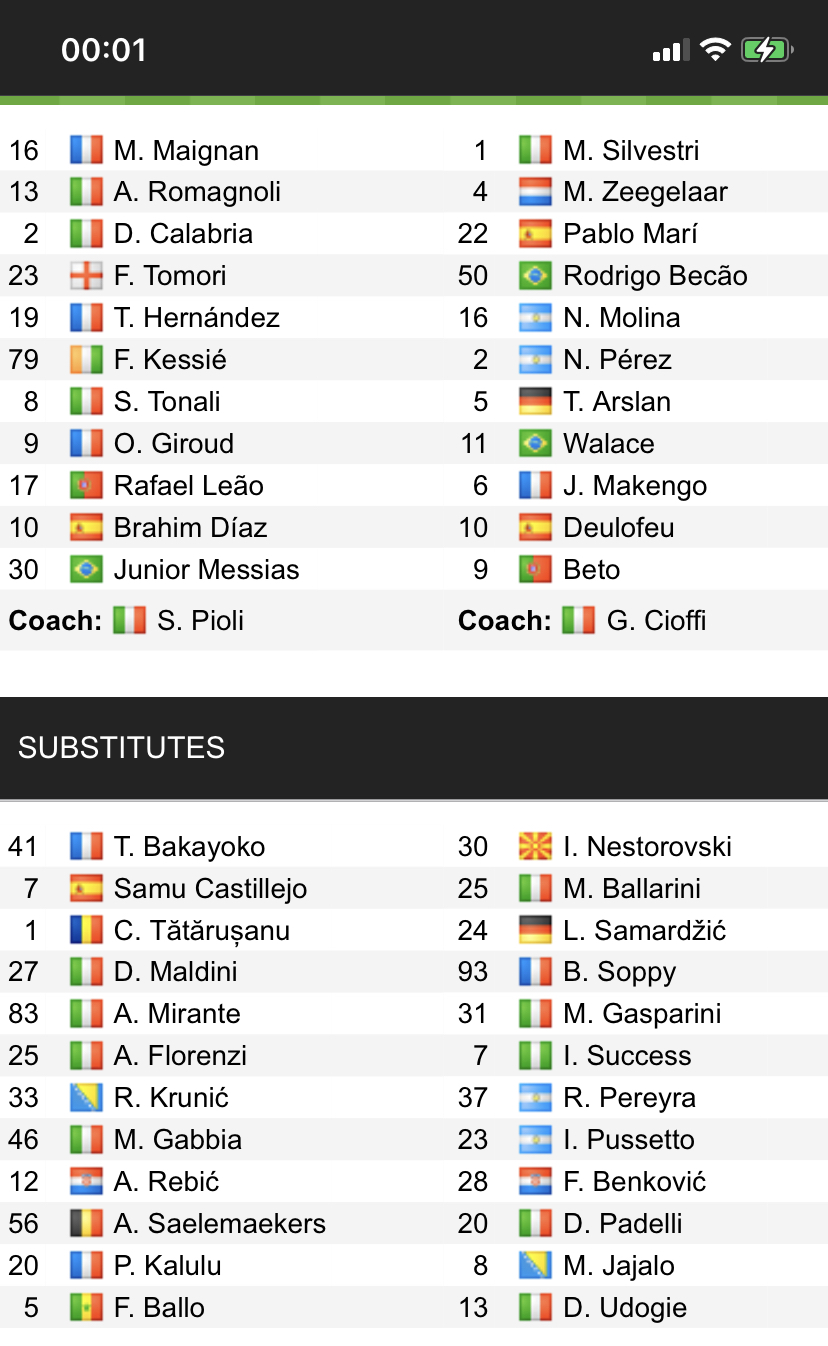Viewport: 828px width, 1346px height.
Task: Click the battery charging indicator
Action: (x=766, y=47)
